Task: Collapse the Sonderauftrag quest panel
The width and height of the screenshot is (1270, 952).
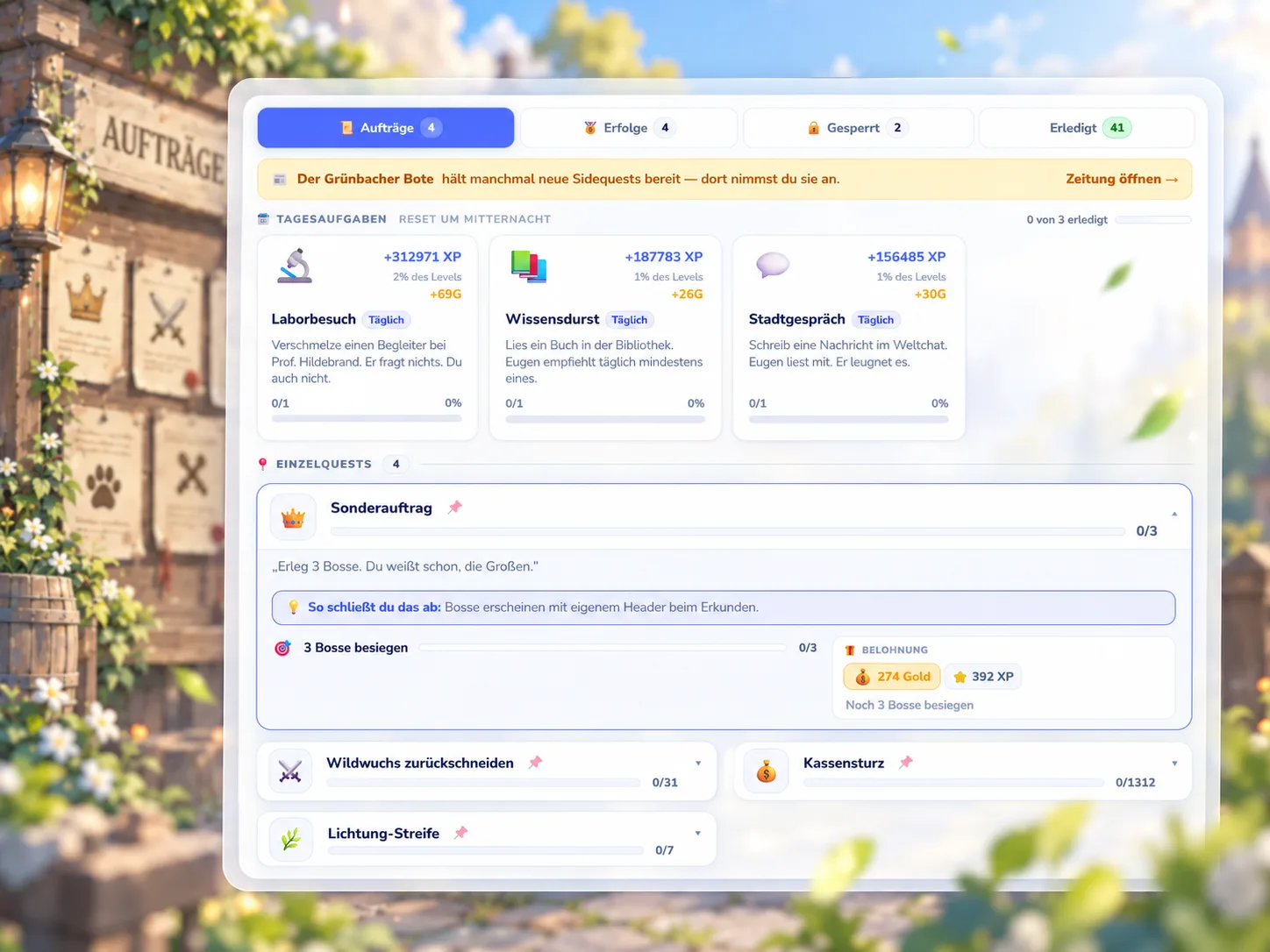Action: coord(1174,514)
